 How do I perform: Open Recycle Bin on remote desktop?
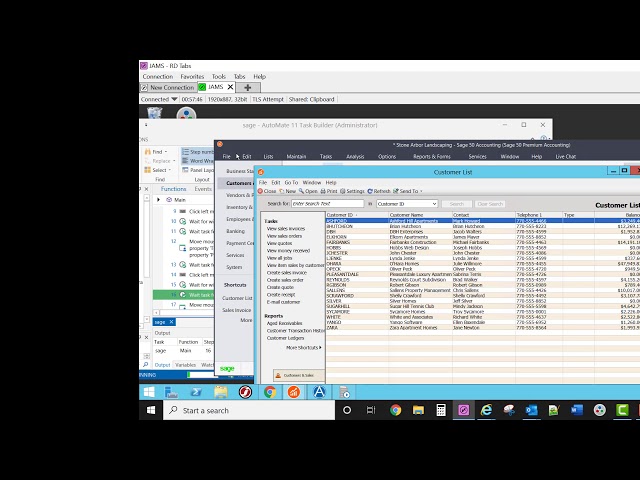click(x=154, y=113)
